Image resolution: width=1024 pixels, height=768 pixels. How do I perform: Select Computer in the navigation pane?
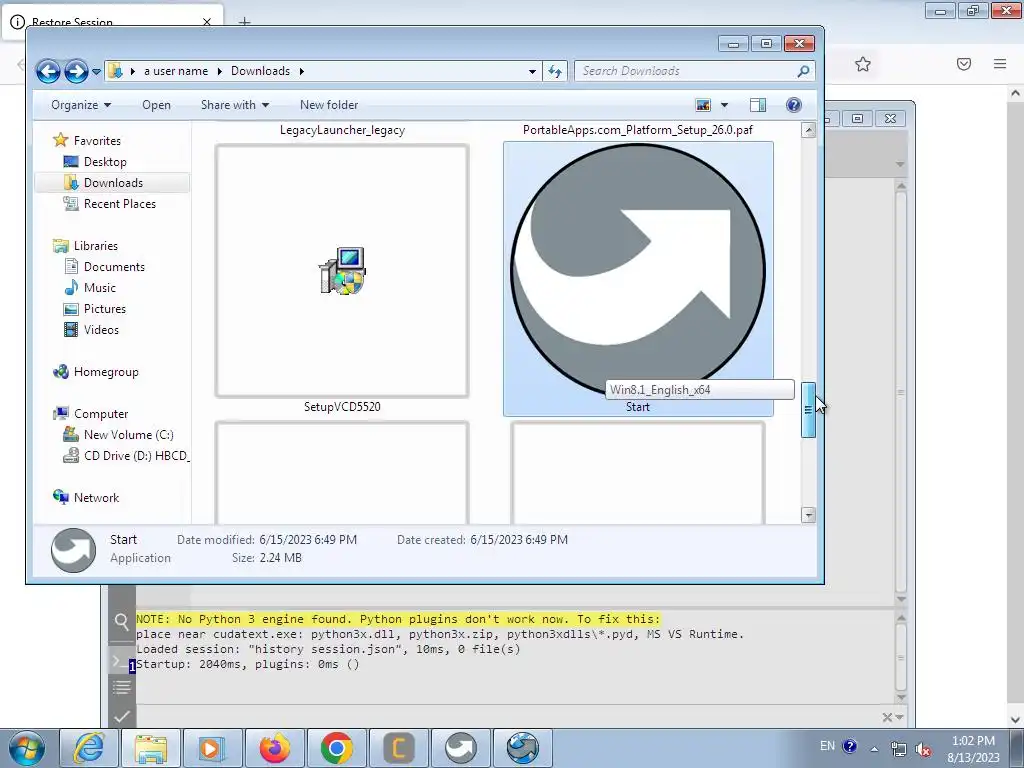(x=101, y=413)
